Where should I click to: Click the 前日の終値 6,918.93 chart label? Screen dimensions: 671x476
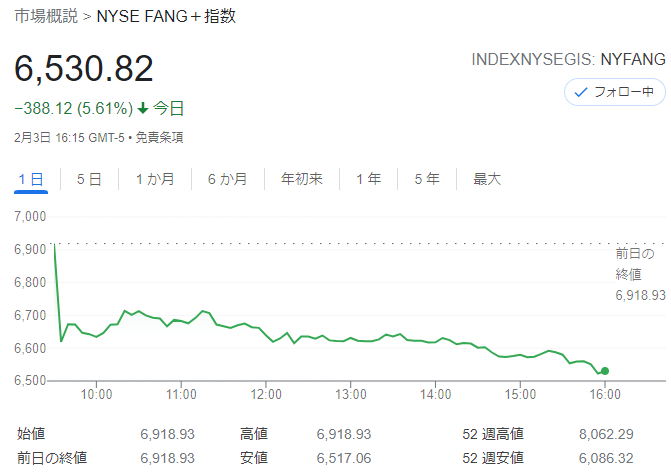(x=640, y=274)
